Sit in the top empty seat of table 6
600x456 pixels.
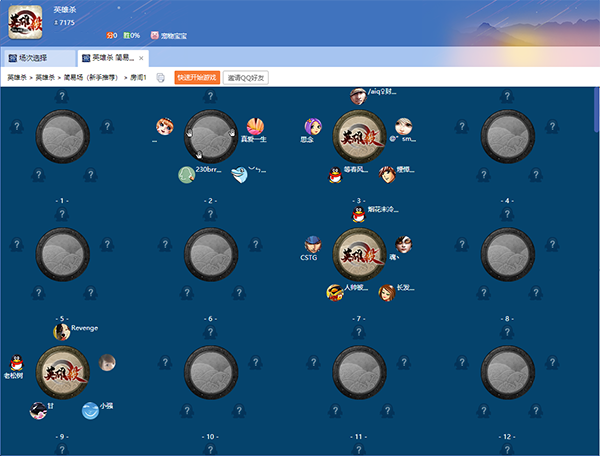pyautogui.click(x=210, y=214)
